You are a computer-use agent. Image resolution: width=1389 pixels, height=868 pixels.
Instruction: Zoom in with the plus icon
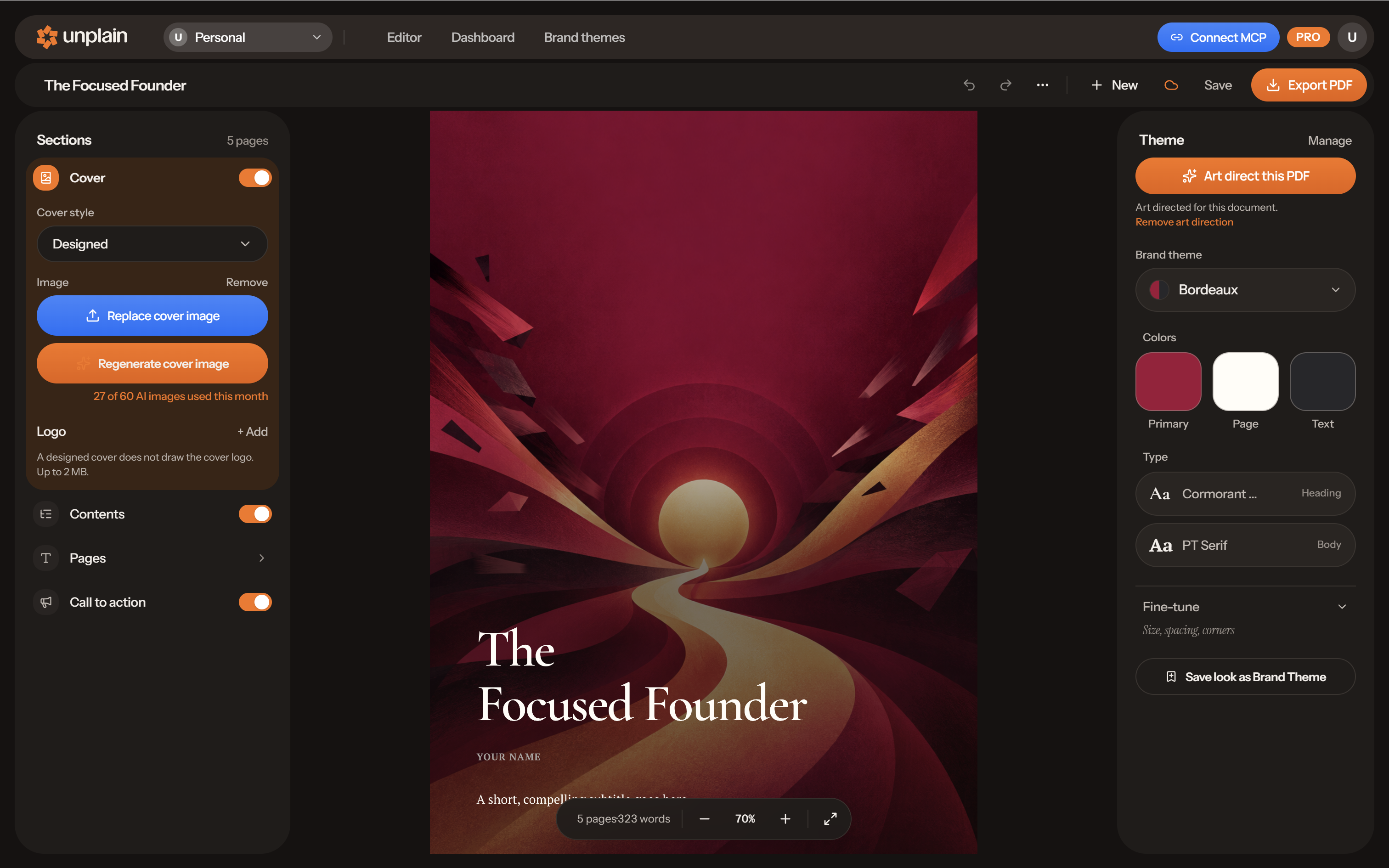tap(785, 818)
